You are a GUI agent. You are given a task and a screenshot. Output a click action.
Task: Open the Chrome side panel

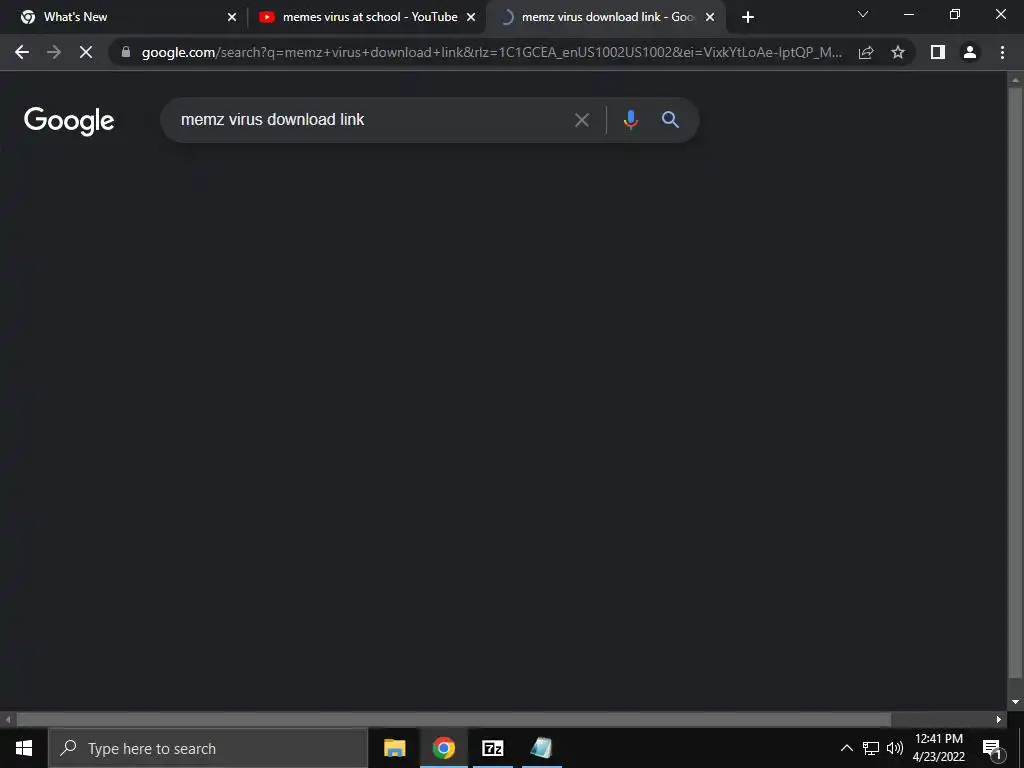(938, 52)
